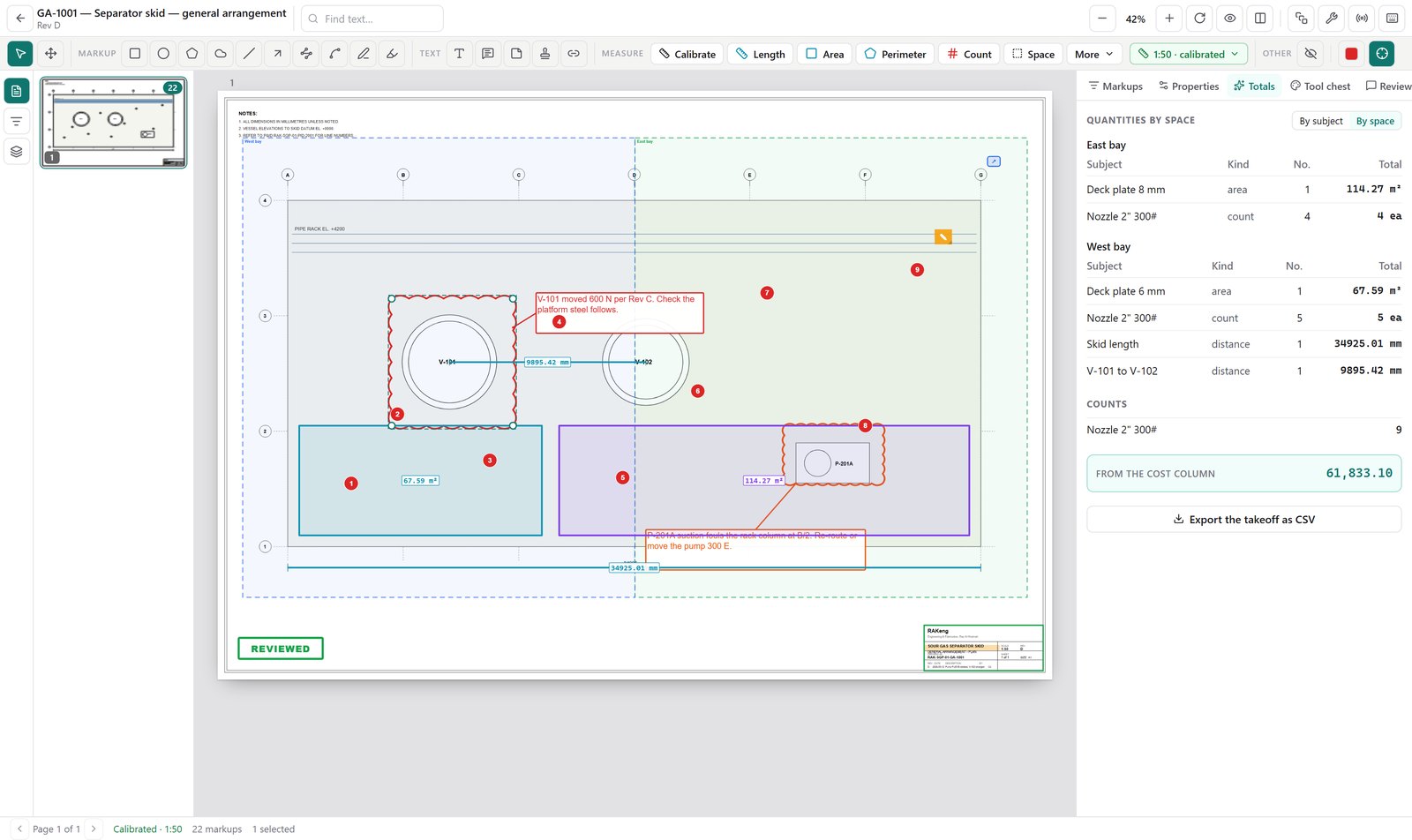This screenshot has width=1412, height=840.
Task: Select the rectangle markup tool
Action: point(135,54)
